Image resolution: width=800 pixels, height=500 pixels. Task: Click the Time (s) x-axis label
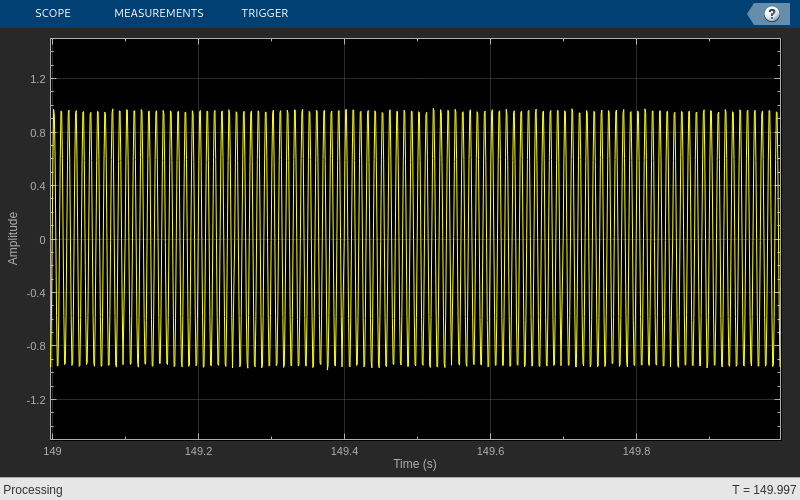pyautogui.click(x=415, y=464)
